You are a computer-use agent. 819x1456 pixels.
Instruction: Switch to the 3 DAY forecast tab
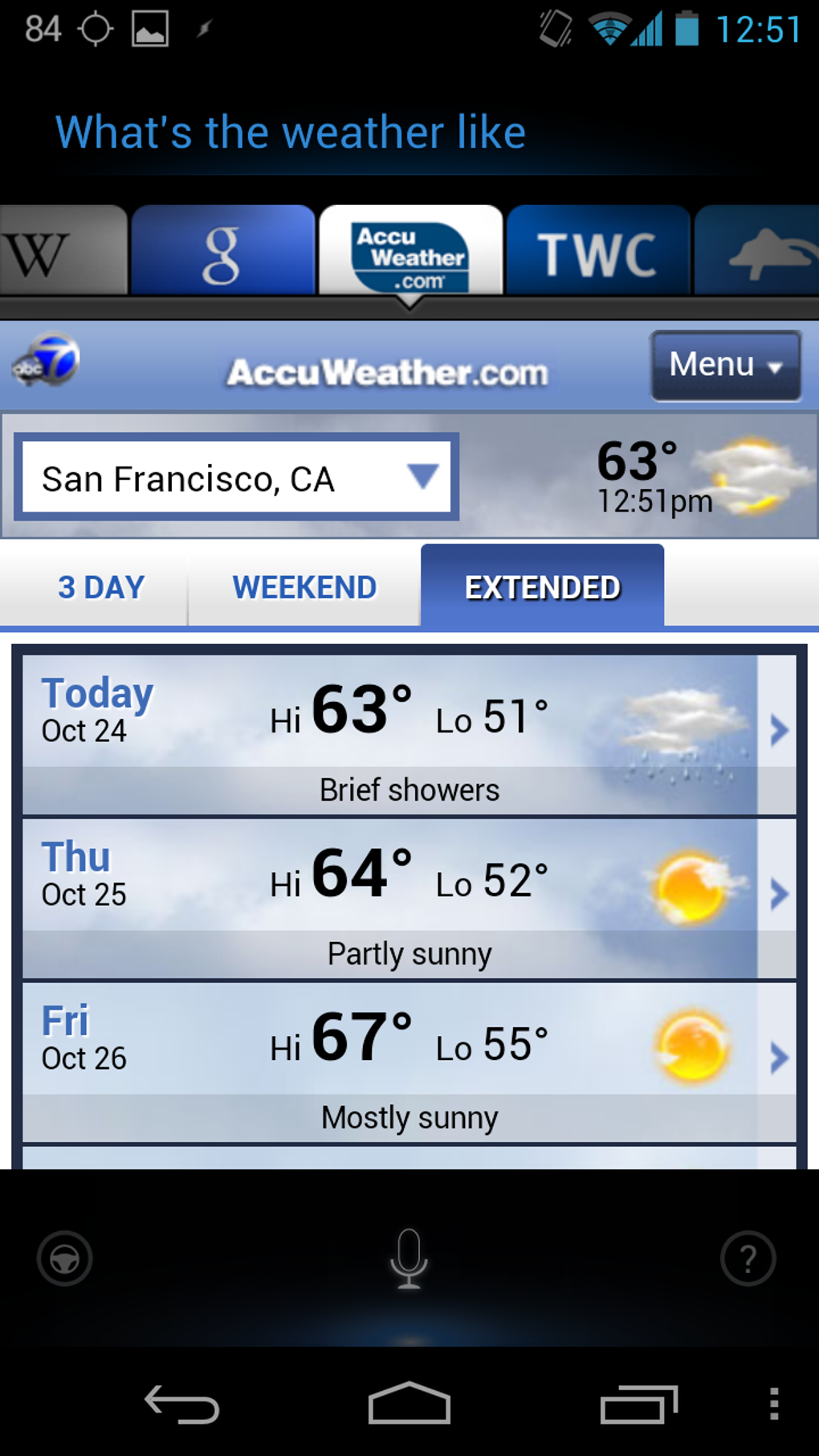pyautogui.click(x=101, y=587)
